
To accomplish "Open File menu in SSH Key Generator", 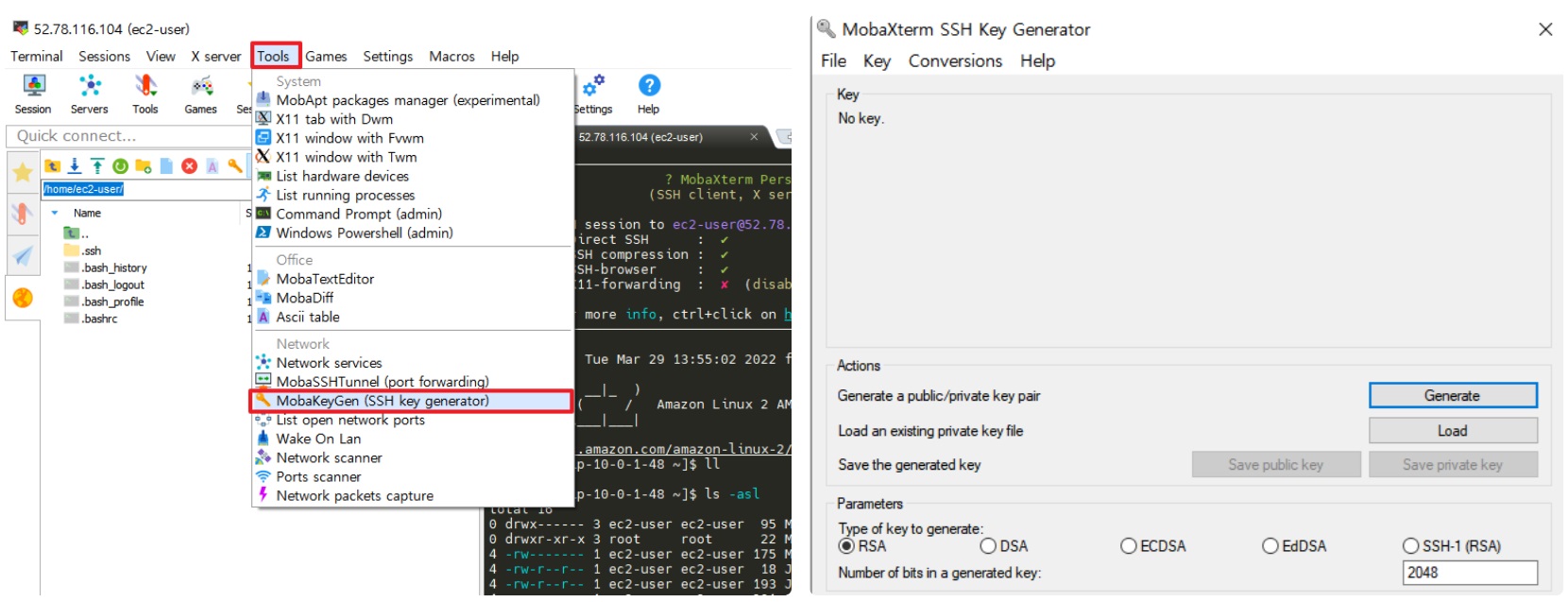I will point(834,60).
